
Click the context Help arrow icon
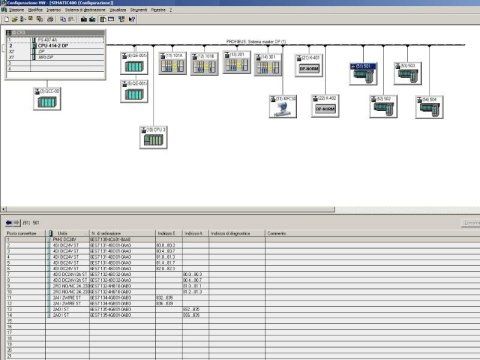[x=132, y=19]
